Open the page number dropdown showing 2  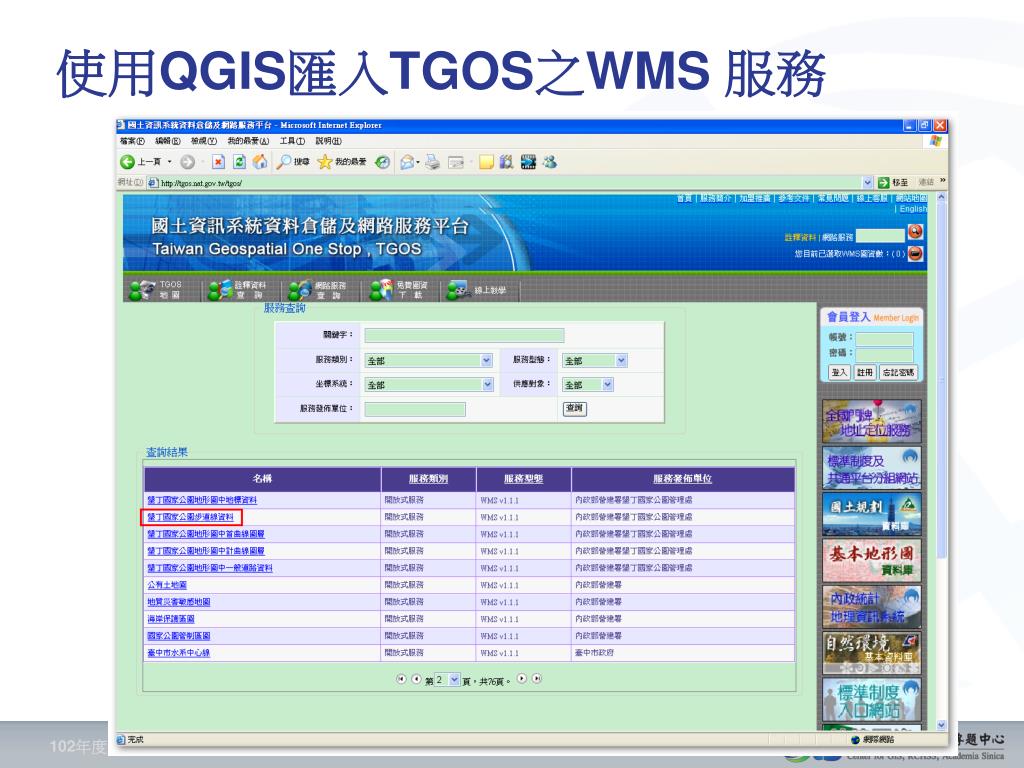447,680
